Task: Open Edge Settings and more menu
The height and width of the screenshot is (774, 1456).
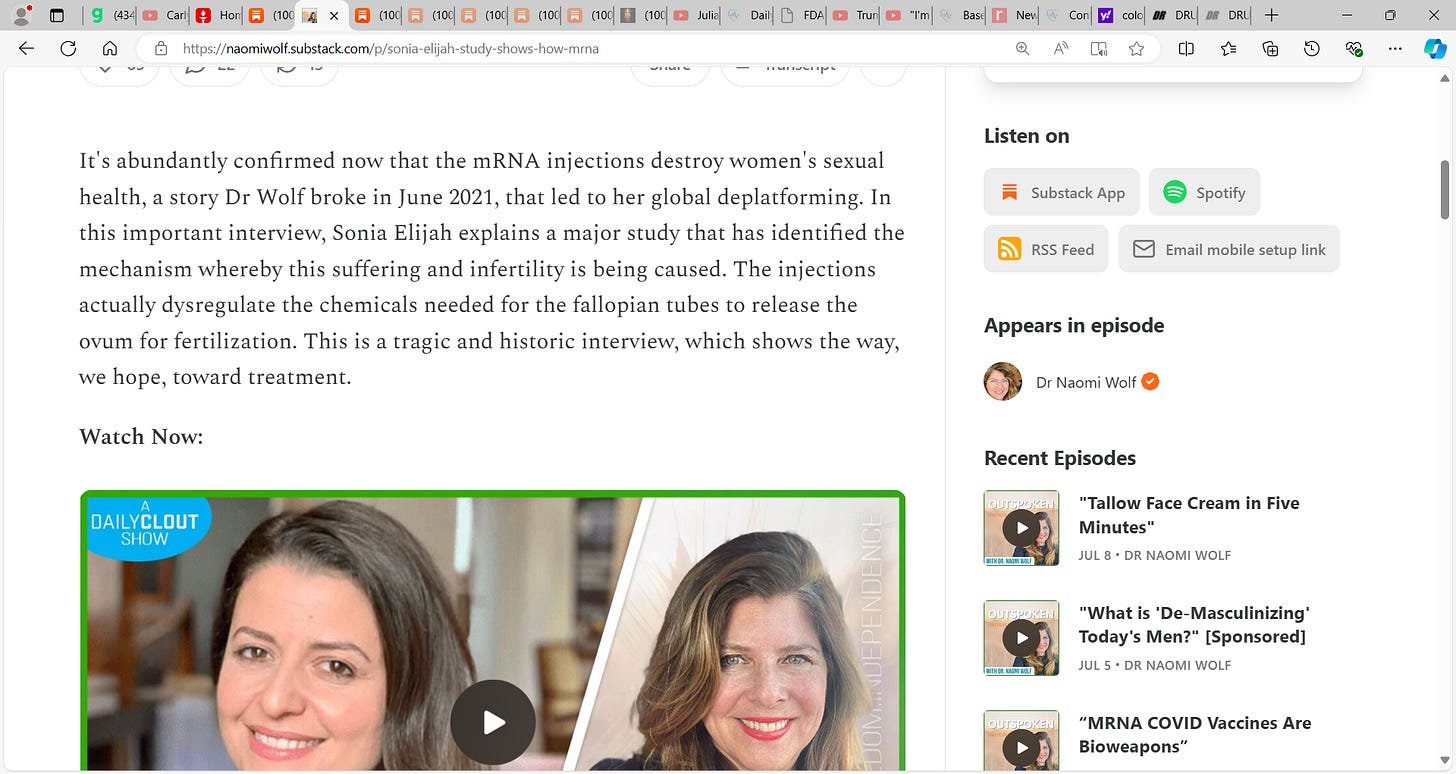Action: pos(1396,48)
